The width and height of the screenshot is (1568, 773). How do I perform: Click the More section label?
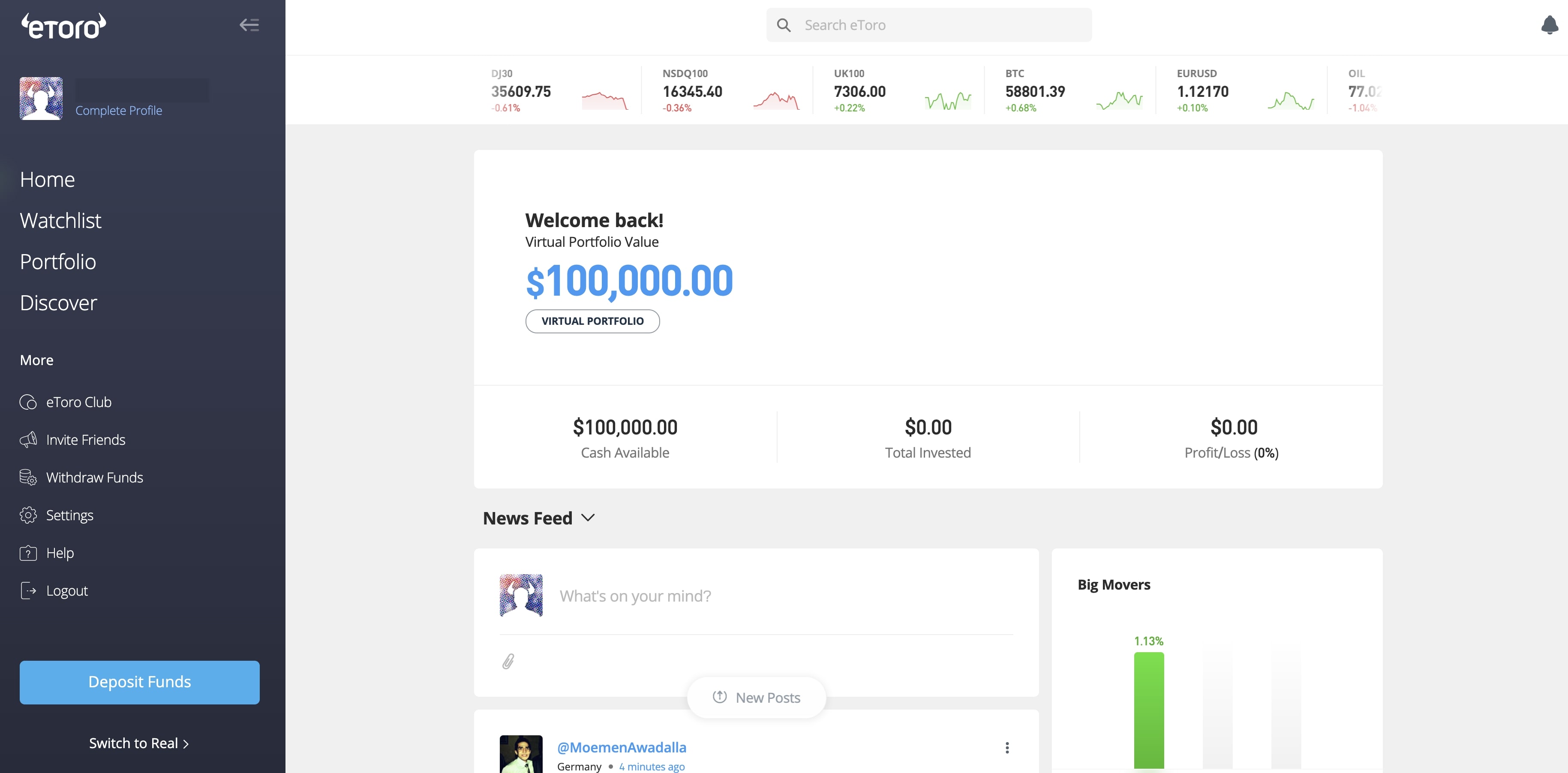[x=36, y=360]
